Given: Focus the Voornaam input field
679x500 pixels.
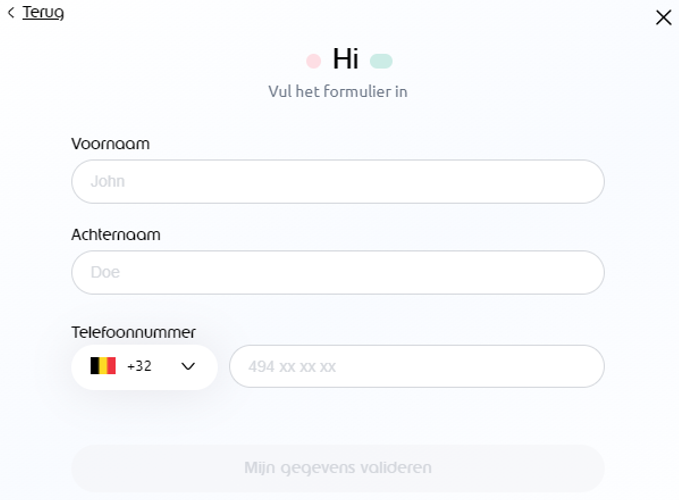Looking at the screenshot, I should point(338,182).
